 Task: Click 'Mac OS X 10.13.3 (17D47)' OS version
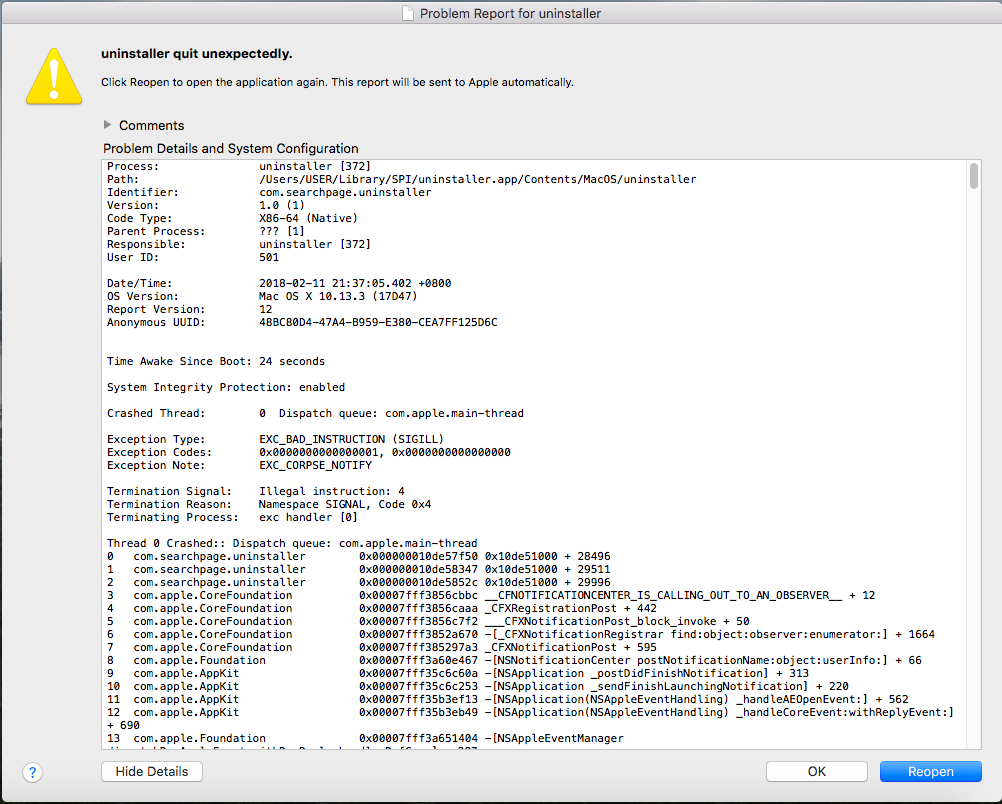pos(338,296)
